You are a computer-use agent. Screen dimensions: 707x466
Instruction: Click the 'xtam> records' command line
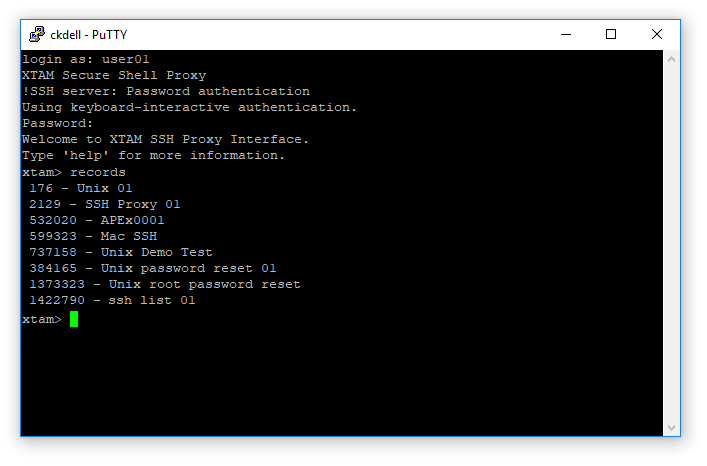coord(74,172)
